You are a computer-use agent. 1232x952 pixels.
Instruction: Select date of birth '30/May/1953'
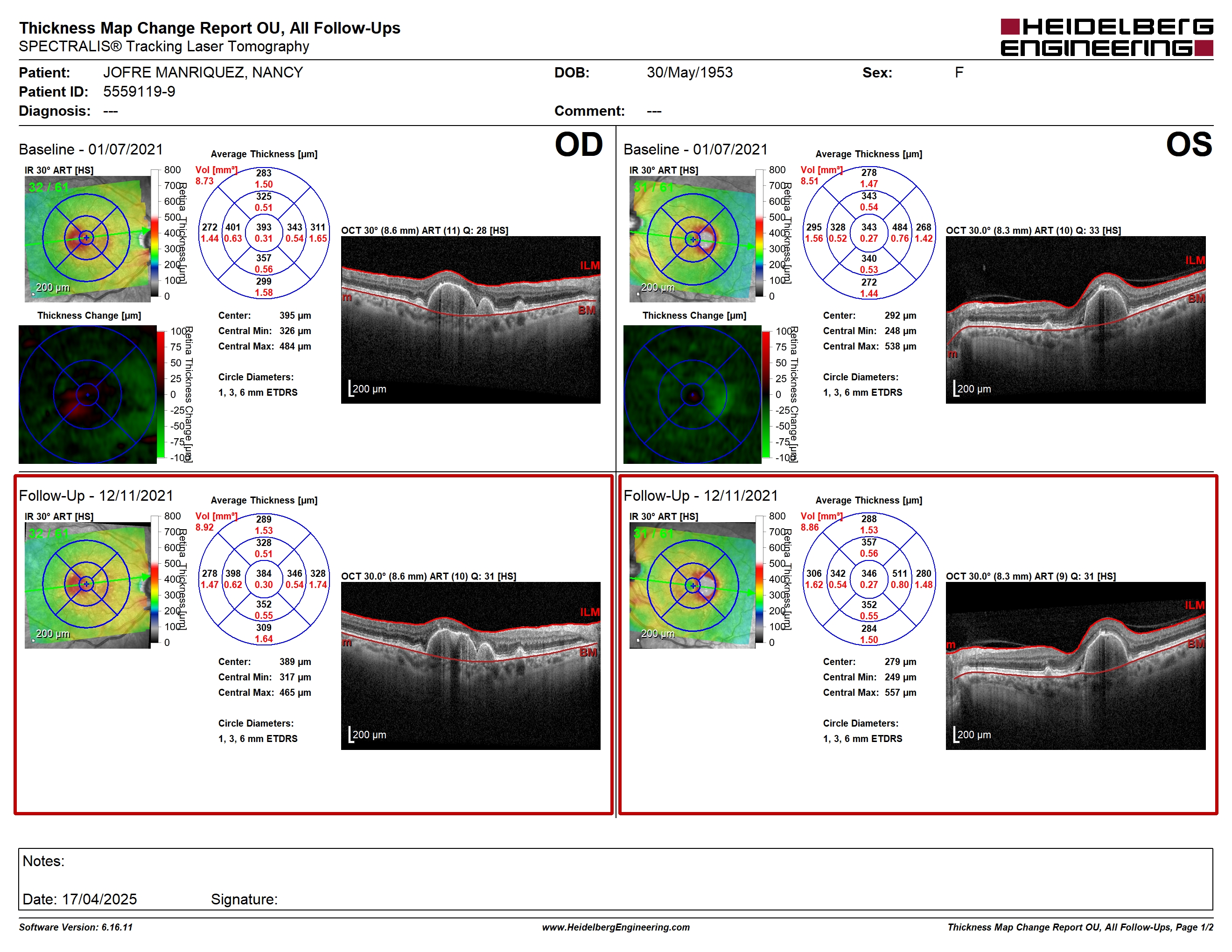689,72
